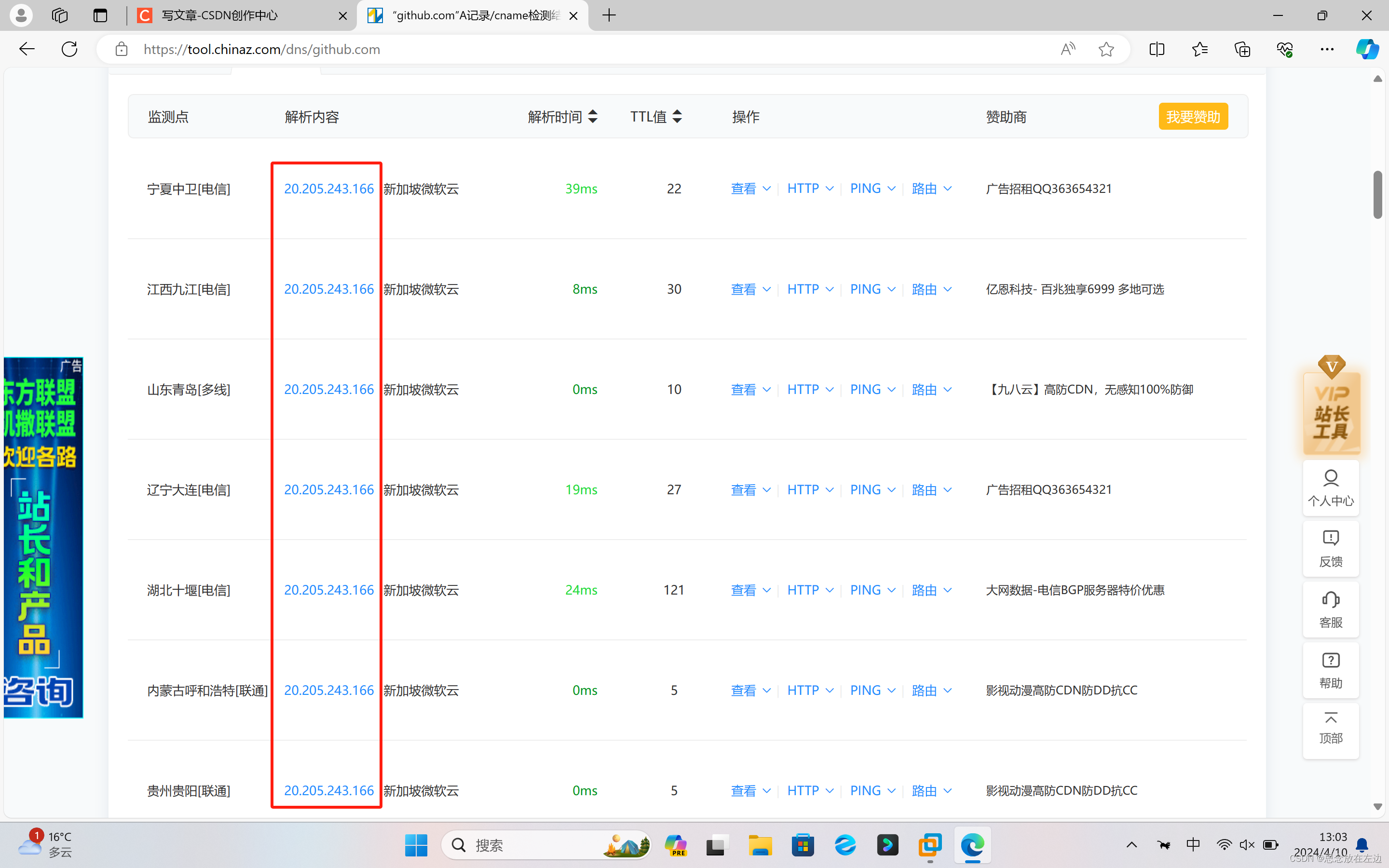Add page to favorites star icon
The image size is (1389, 868).
(1106, 49)
